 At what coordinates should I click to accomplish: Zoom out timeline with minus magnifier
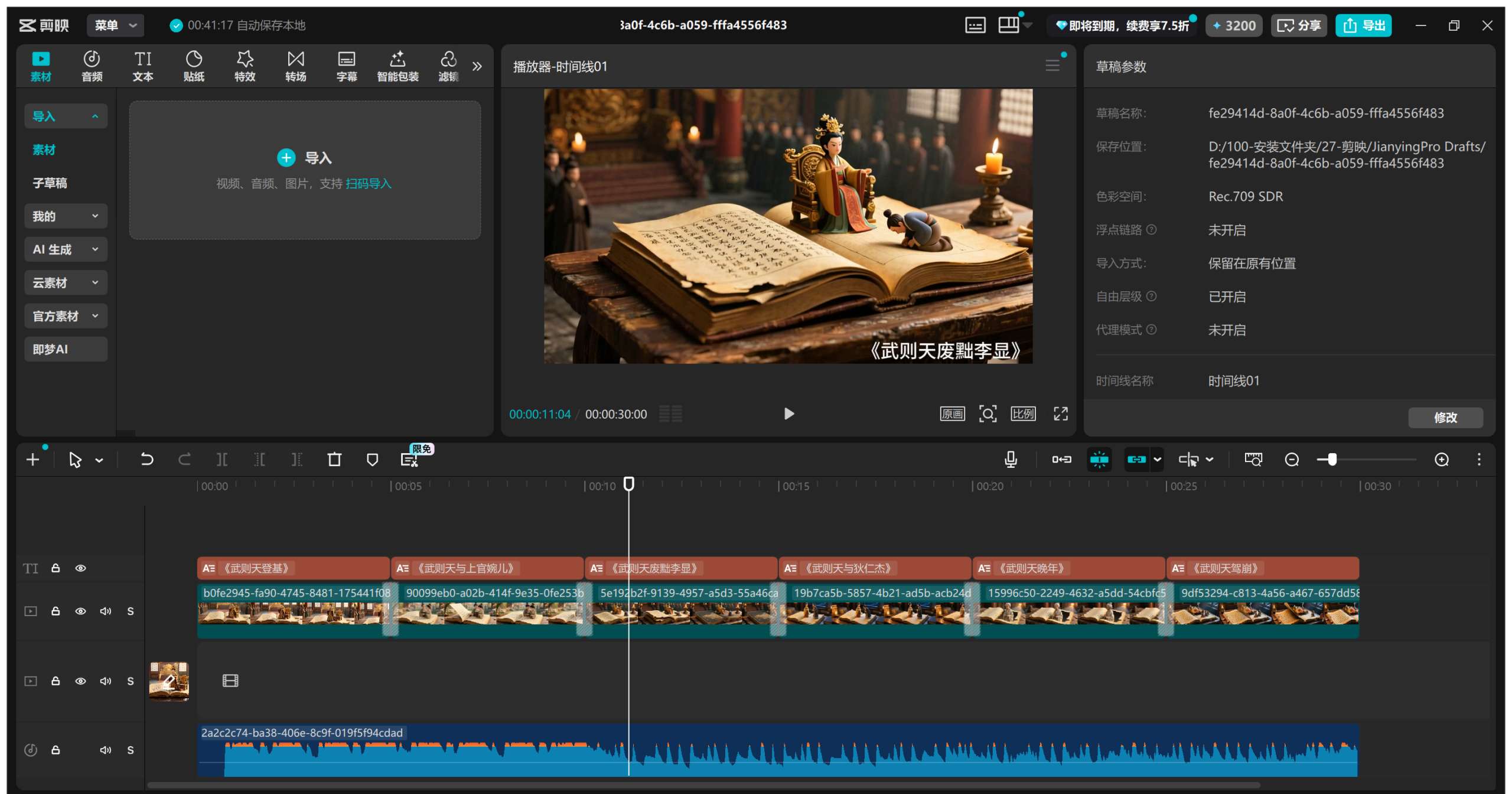1292,460
